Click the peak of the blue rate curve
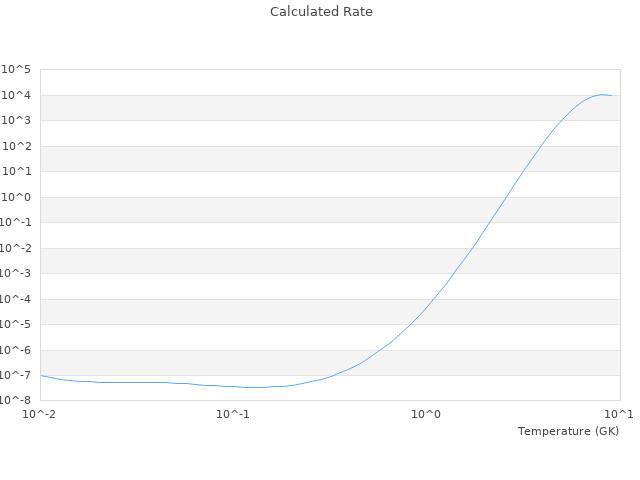Viewport: 640px width, 480px height. pos(602,94)
